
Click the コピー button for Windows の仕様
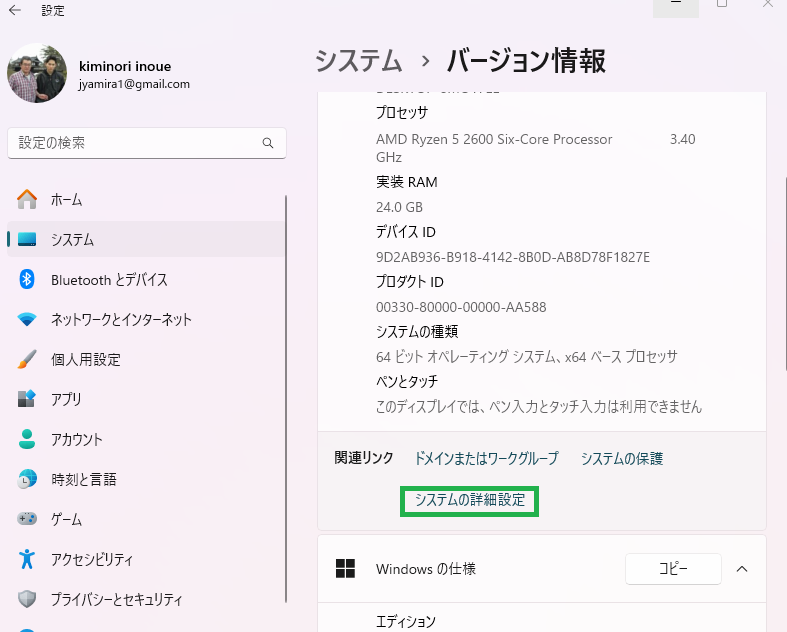point(673,569)
